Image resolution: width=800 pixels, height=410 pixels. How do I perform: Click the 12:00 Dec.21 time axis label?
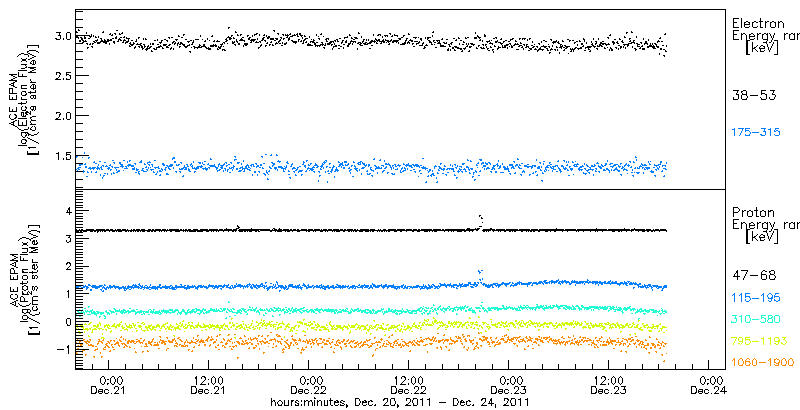coord(208,386)
